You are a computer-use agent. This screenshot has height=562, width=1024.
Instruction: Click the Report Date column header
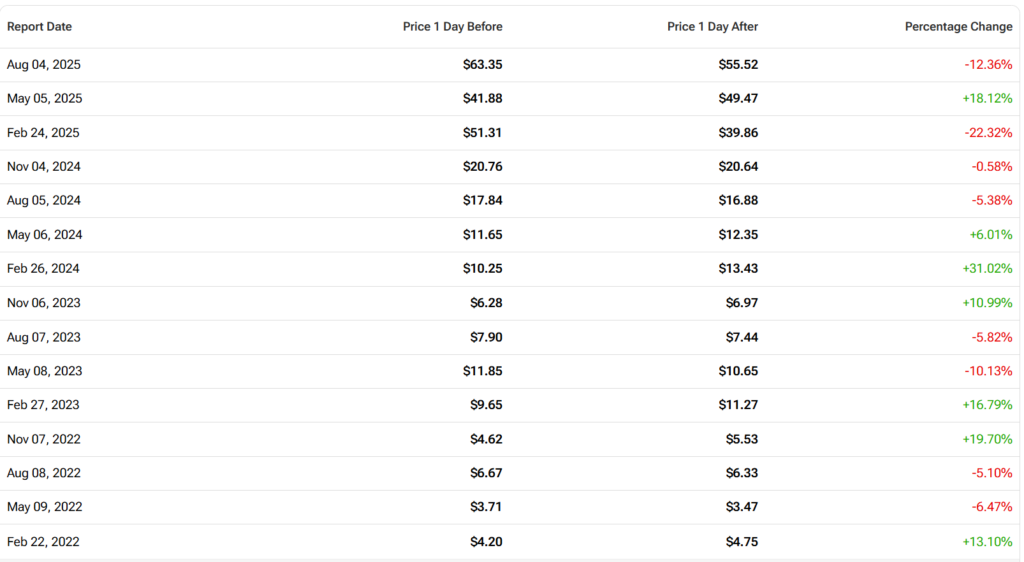(x=40, y=27)
